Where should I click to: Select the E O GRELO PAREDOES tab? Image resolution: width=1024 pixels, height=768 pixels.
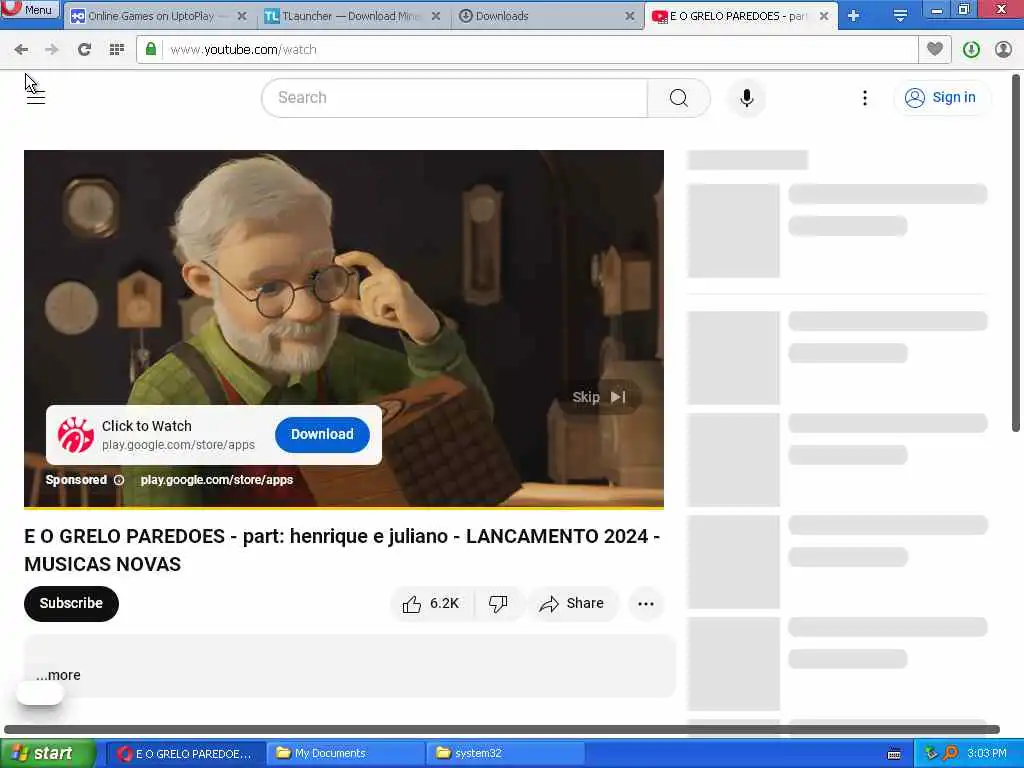click(x=741, y=16)
